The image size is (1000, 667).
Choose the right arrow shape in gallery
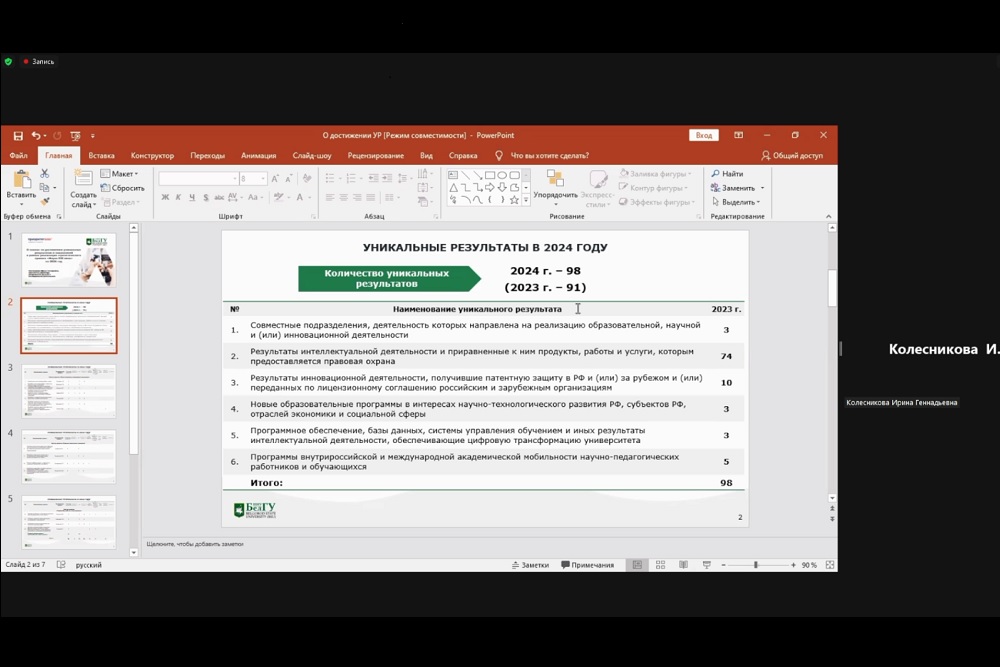(490, 187)
